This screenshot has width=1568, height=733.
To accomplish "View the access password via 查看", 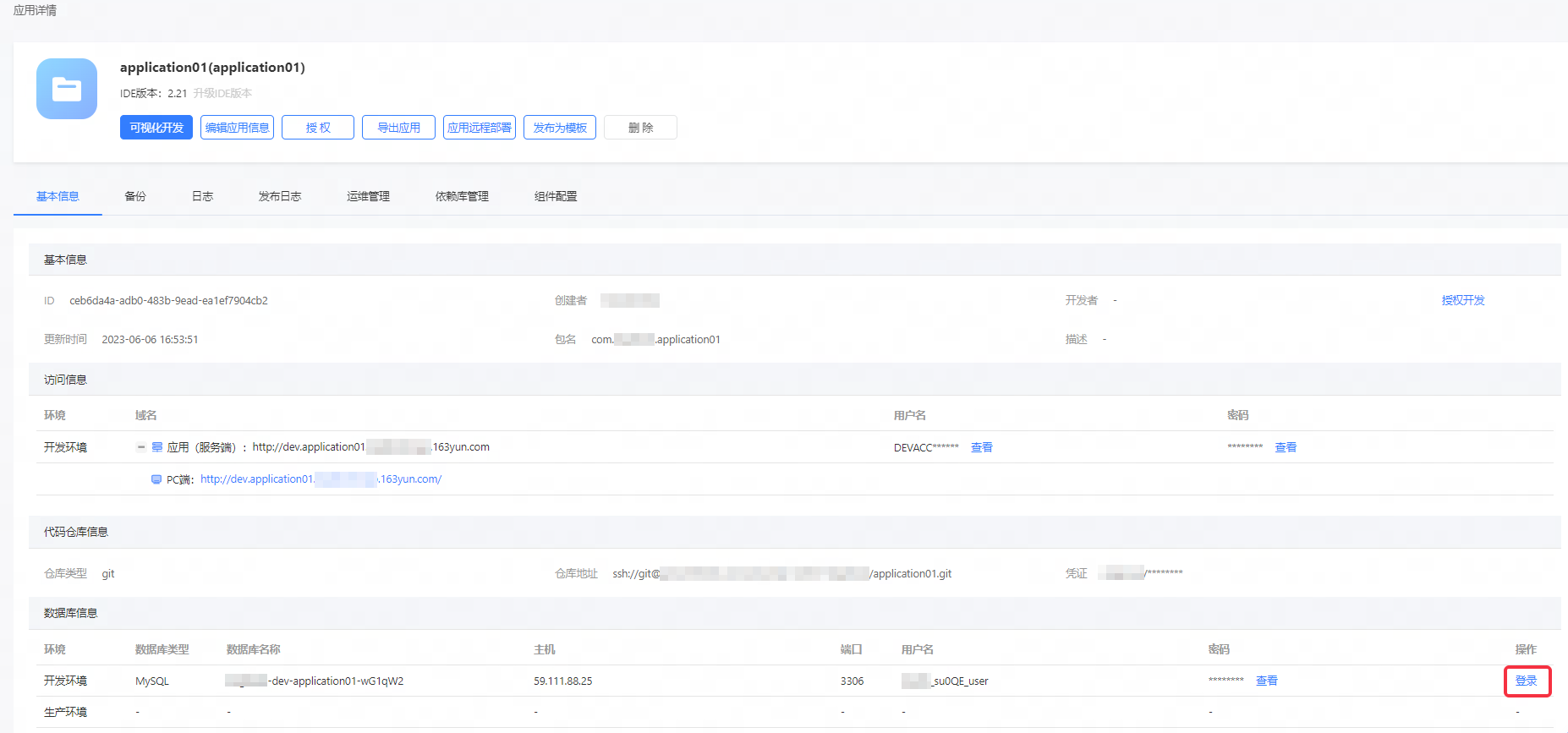I will (1286, 447).
